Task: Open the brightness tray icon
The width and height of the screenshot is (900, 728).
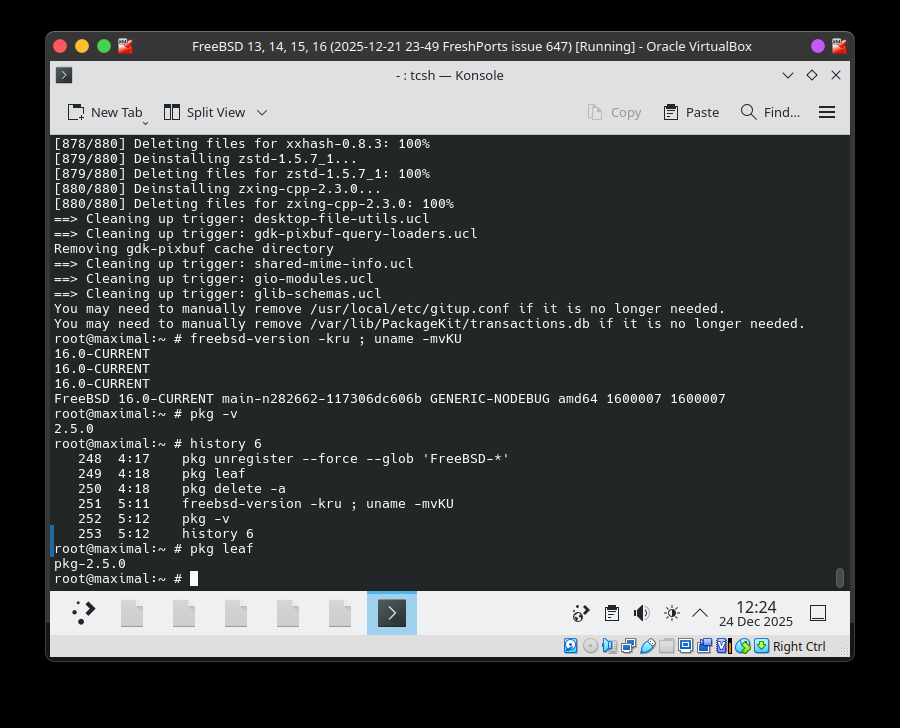Action: [671, 613]
